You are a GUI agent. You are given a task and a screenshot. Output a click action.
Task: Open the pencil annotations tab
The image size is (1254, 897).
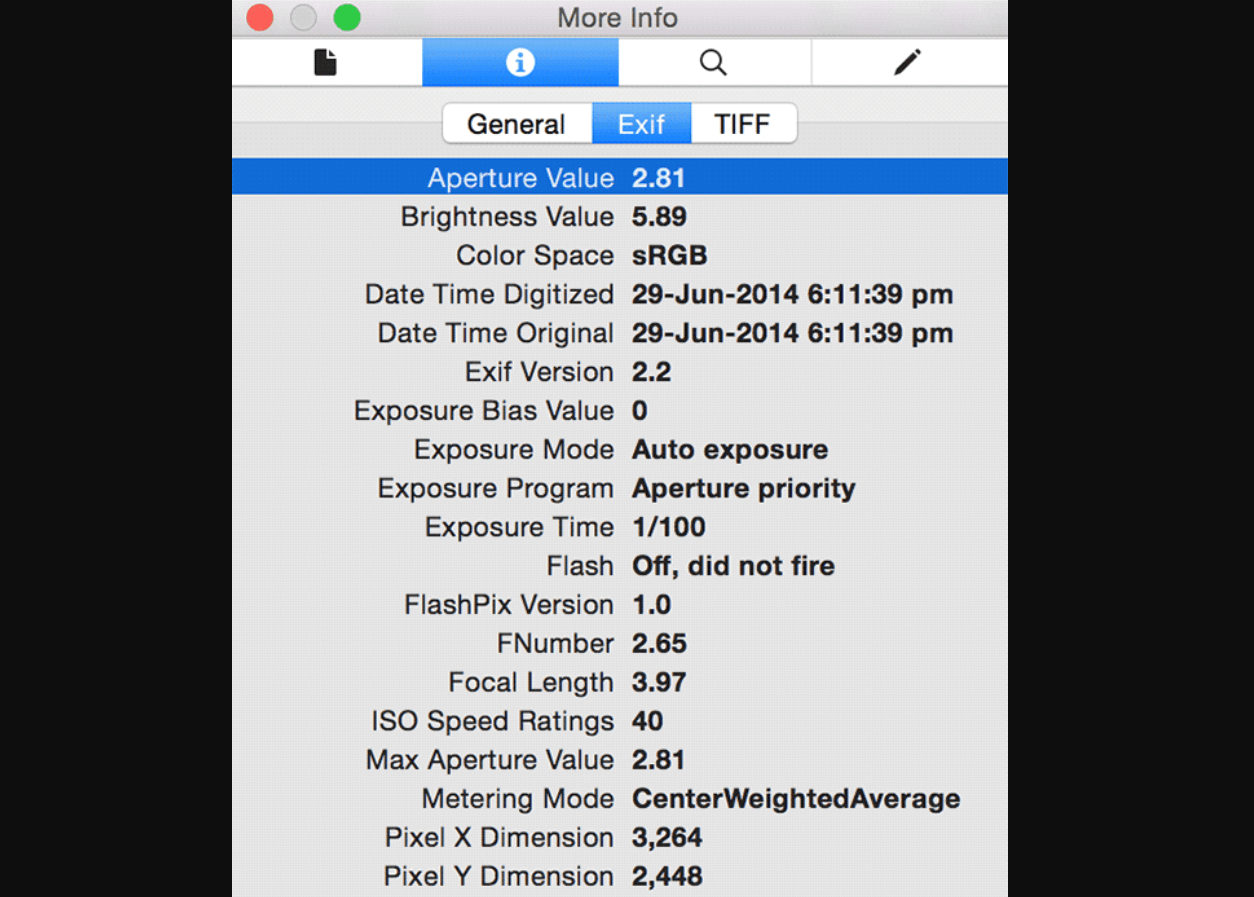point(908,63)
